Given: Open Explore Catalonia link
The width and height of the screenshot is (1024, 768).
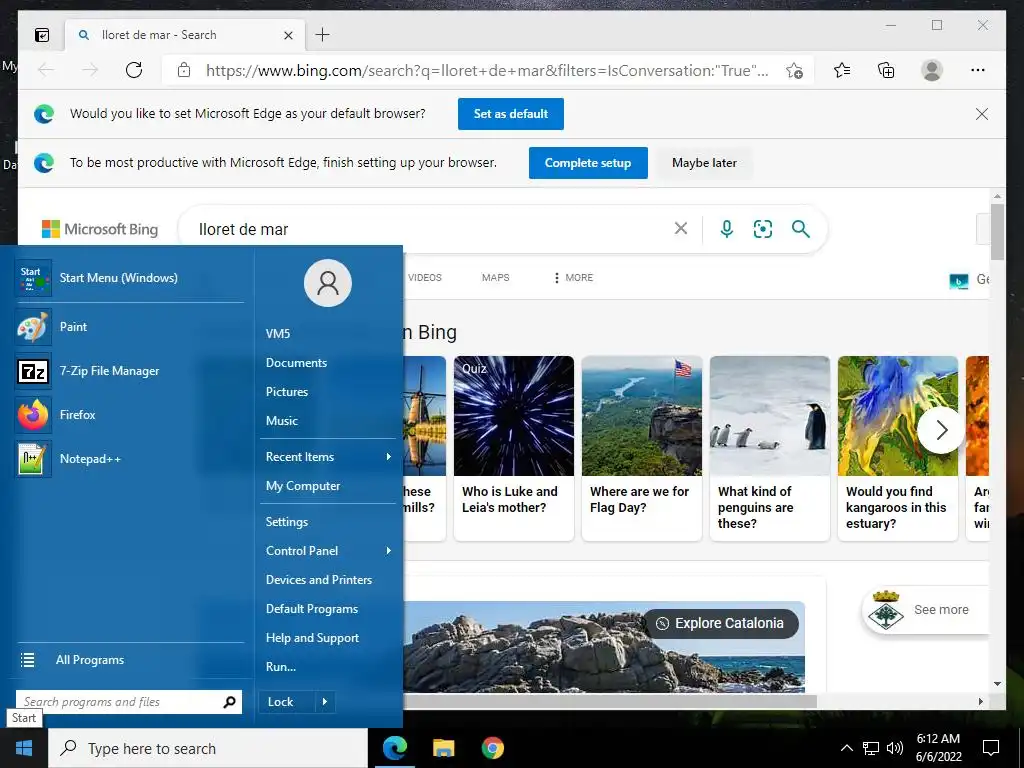Looking at the screenshot, I should tap(720, 623).
